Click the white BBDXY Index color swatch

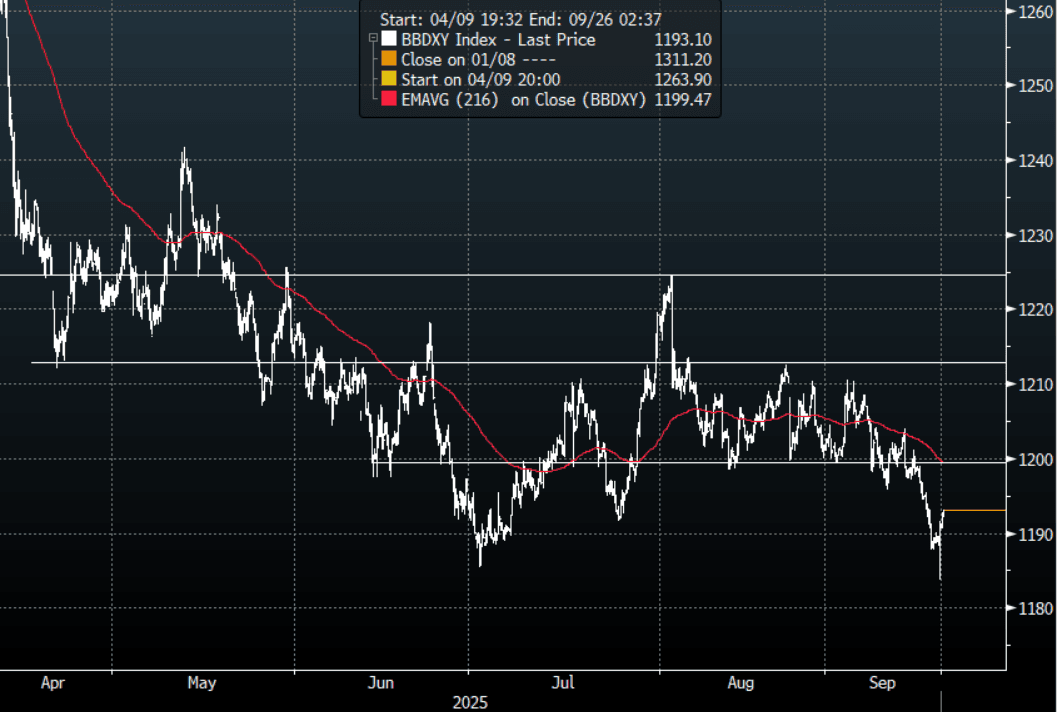[389, 40]
